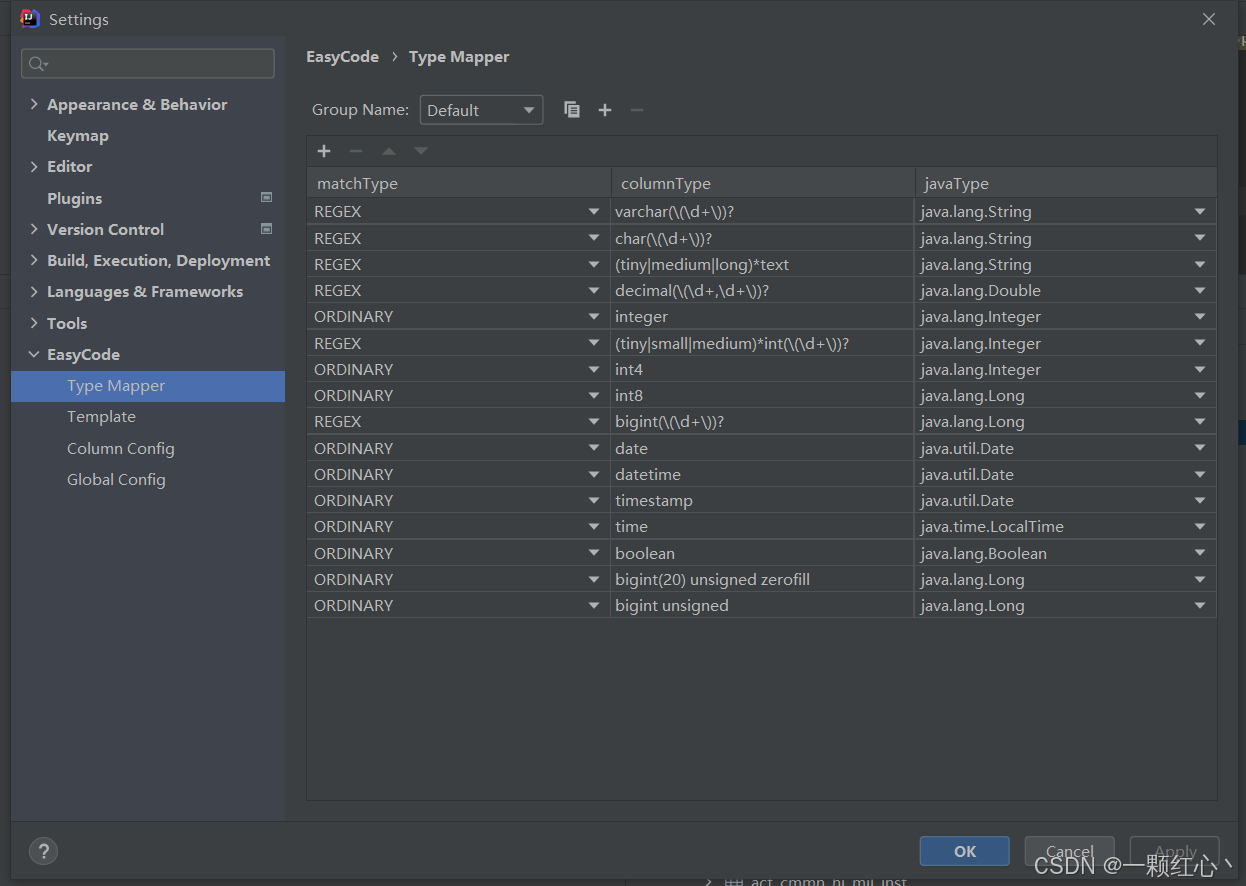Click the settings search field
1246x886 pixels.
[148, 64]
